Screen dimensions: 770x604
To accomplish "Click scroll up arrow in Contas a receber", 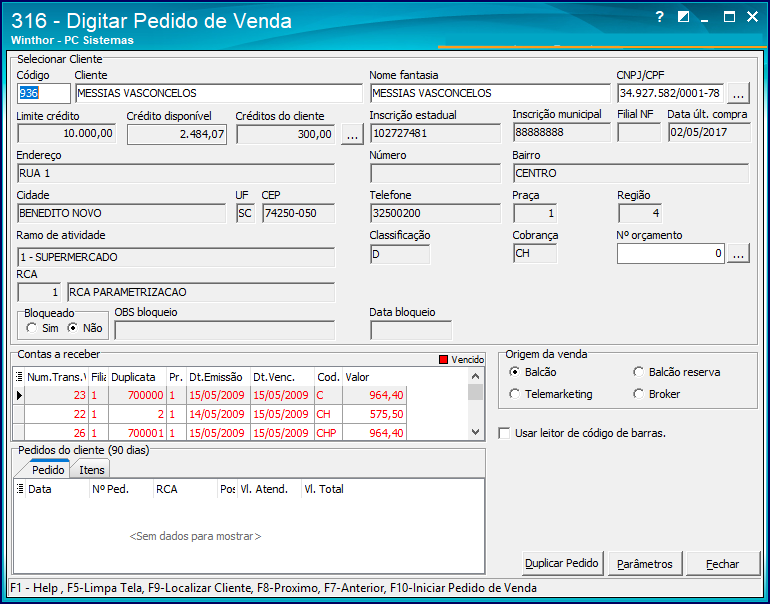I will (475, 377).
